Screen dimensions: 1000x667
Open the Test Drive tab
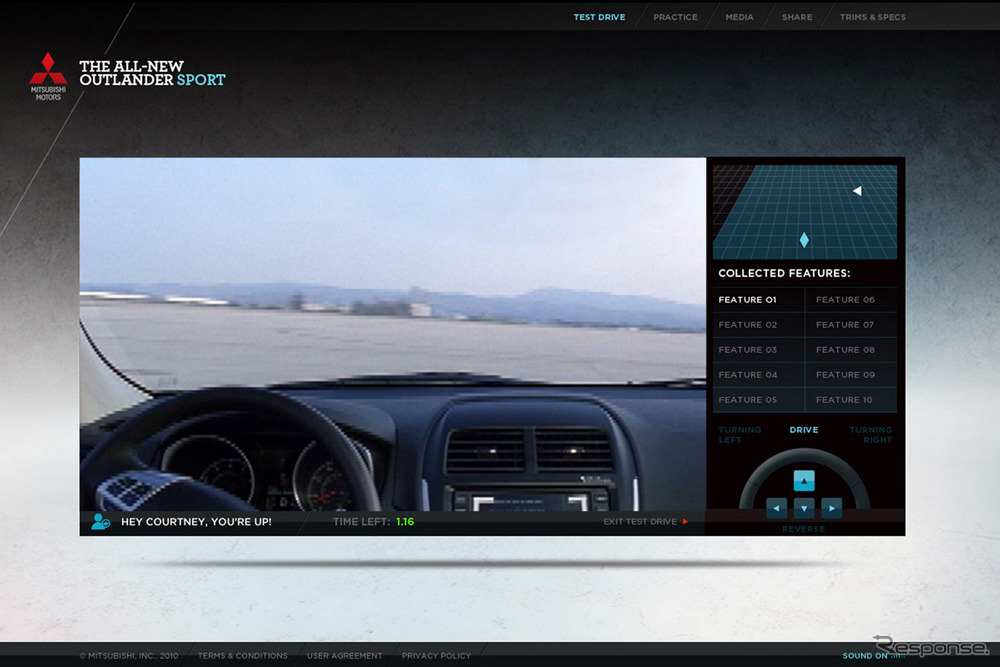[599, 17]
